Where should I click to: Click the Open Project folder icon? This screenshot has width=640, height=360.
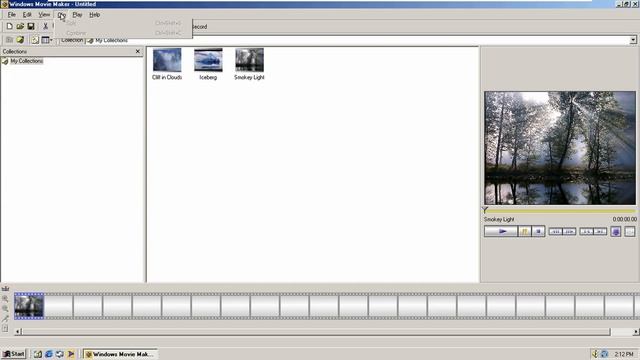tap(20, 26)
